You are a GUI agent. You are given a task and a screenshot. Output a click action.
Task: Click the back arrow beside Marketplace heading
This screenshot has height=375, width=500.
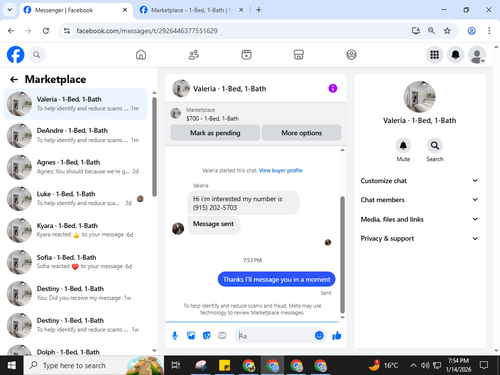click(x=14, y=79)
